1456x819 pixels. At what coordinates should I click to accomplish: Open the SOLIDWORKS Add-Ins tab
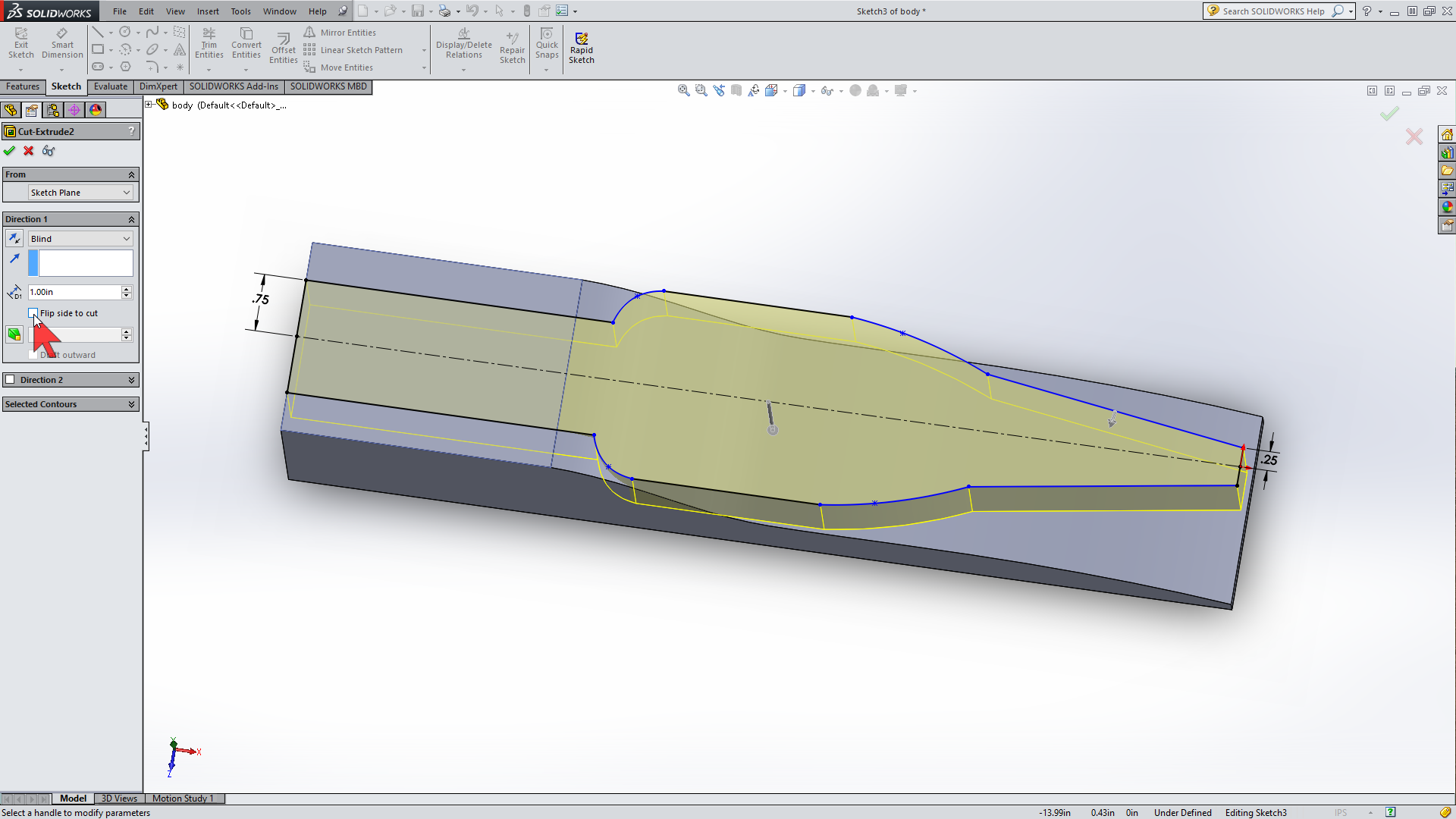[x=234, y=86]
